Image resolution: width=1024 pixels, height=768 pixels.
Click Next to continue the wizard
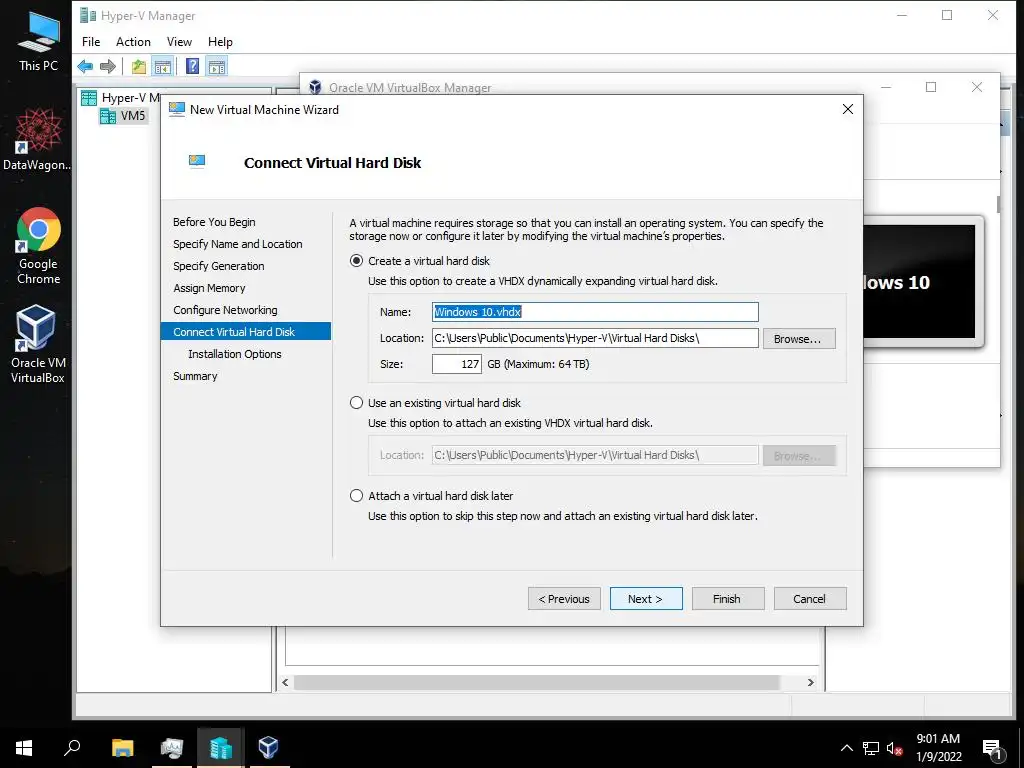pos(646,599)
